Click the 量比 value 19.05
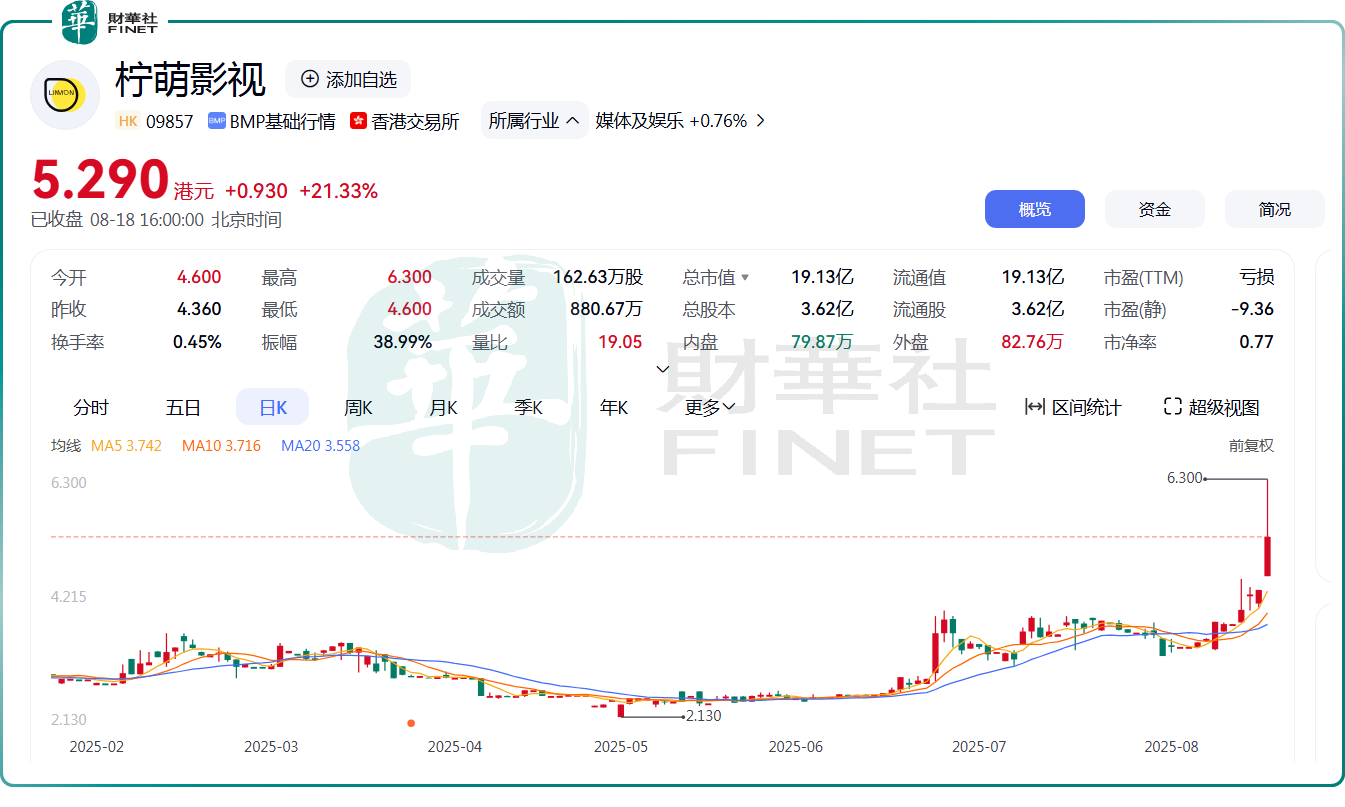1345x807 pixels. coord(620,342)
